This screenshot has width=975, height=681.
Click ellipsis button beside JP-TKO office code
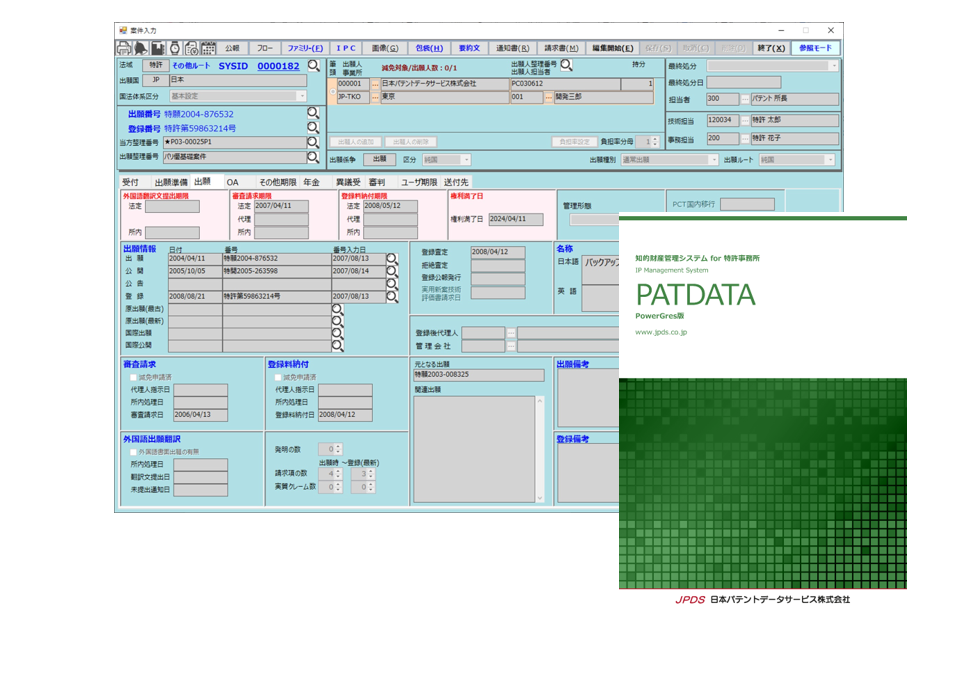coord(375,97)
